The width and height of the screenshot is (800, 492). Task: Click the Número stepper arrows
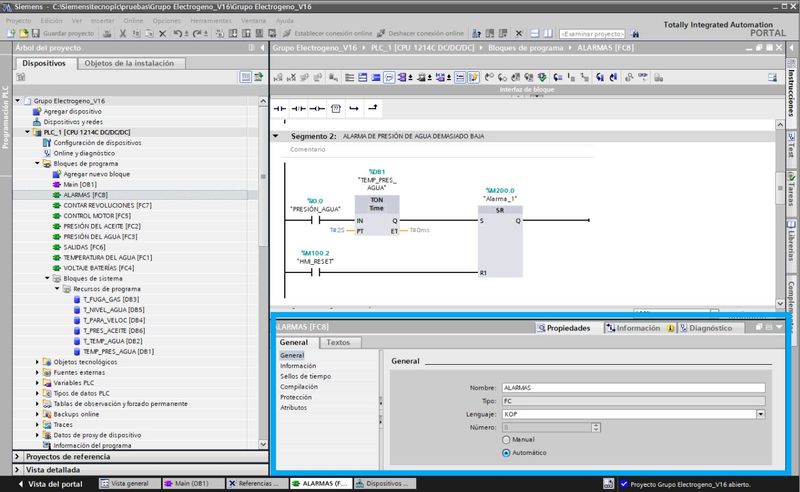tap(596, 427)
